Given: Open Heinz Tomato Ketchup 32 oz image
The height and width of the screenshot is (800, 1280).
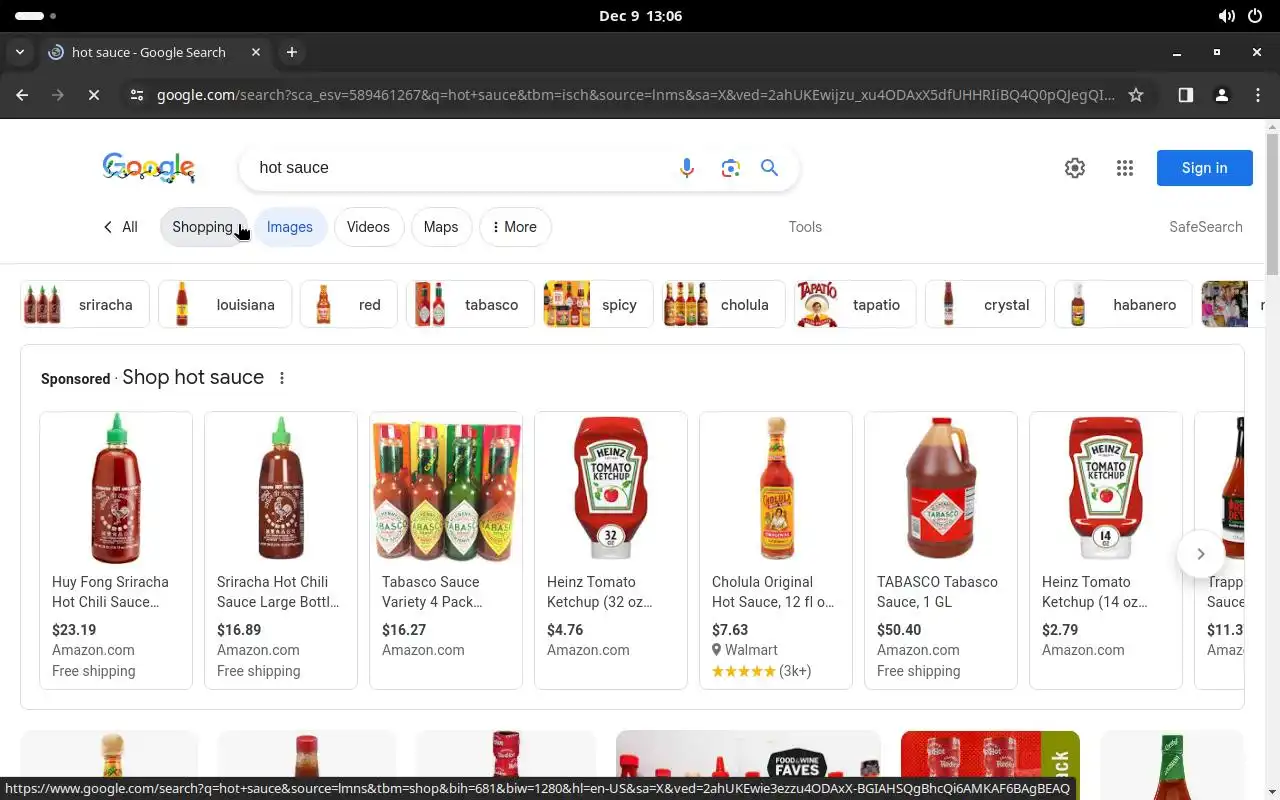Looking at the screenshot, I should click(x=611, y=489).
